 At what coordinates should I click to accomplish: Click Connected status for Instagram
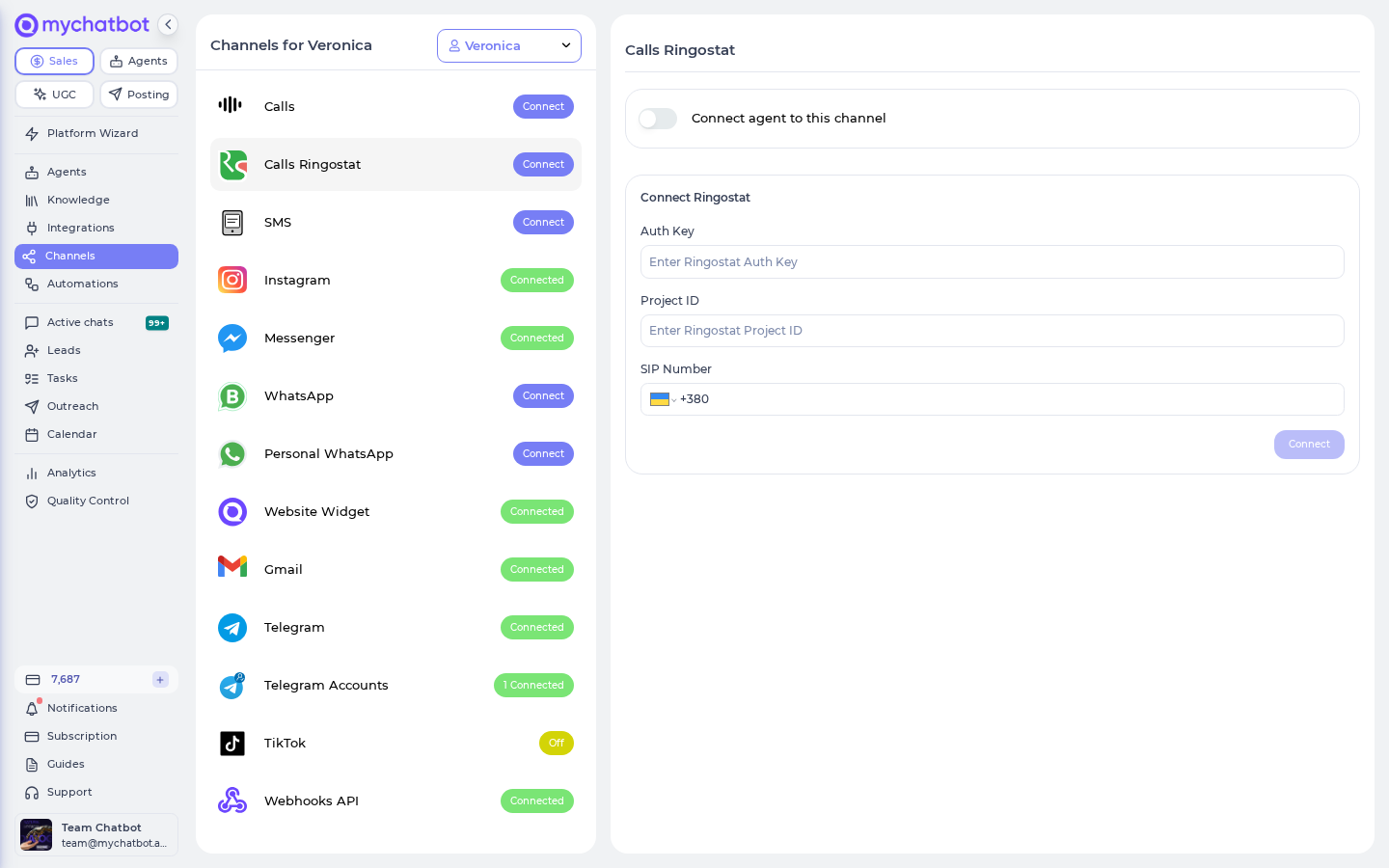click(x=537, y=280)
